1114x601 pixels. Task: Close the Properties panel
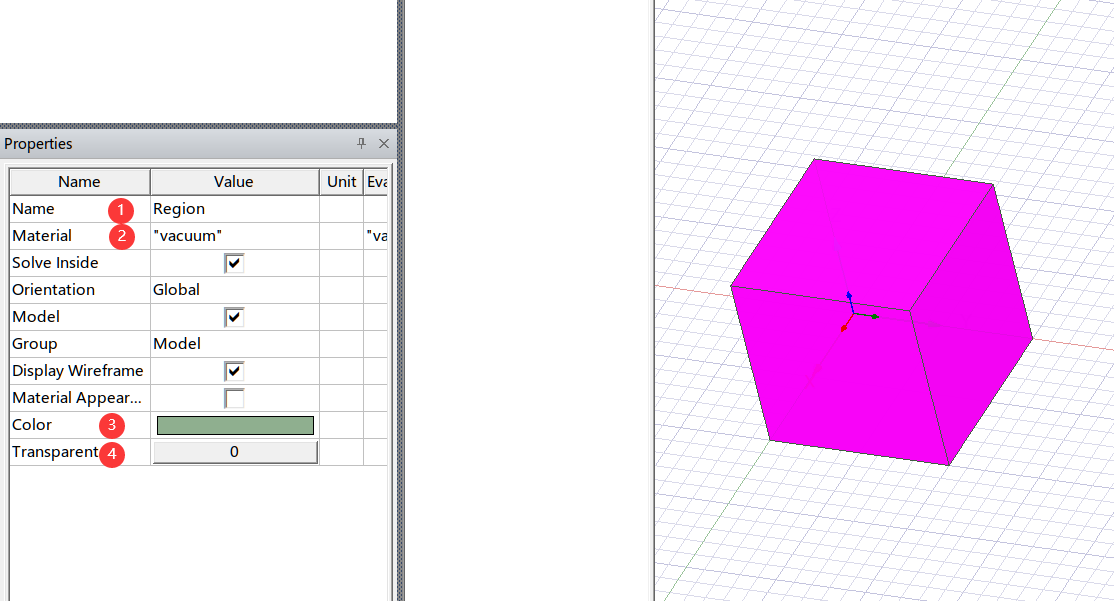click(384, 143)
